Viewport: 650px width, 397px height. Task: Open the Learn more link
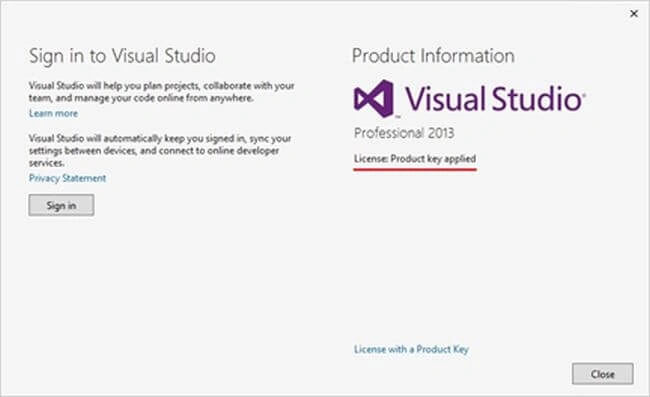53,113
